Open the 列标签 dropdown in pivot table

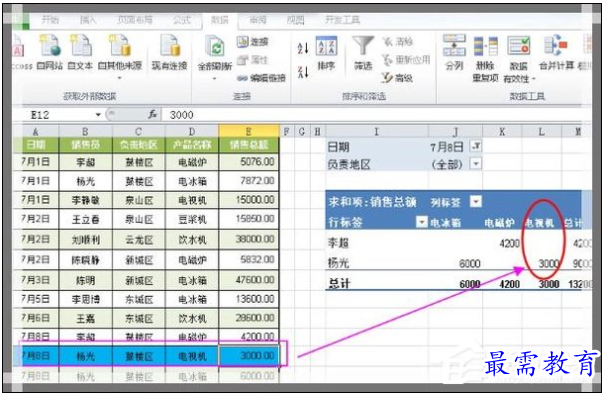tap(476, 202)
